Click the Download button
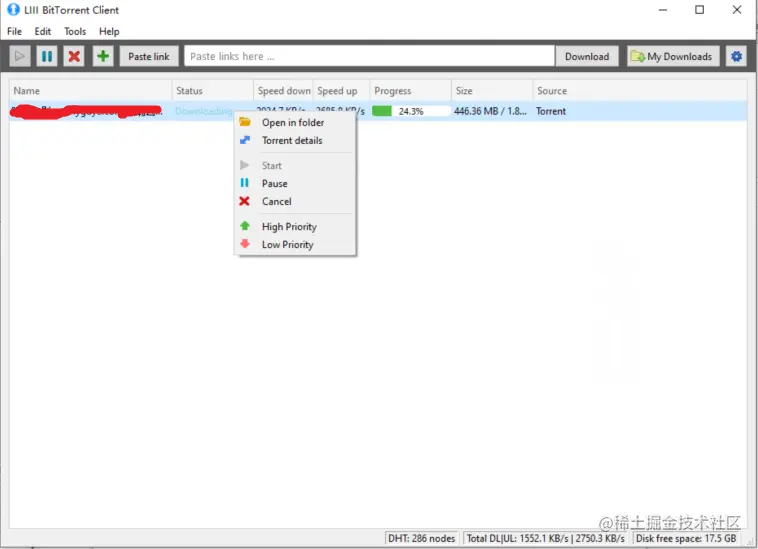Viewport: 758px width, 549px height. click(x=587, y=57)
